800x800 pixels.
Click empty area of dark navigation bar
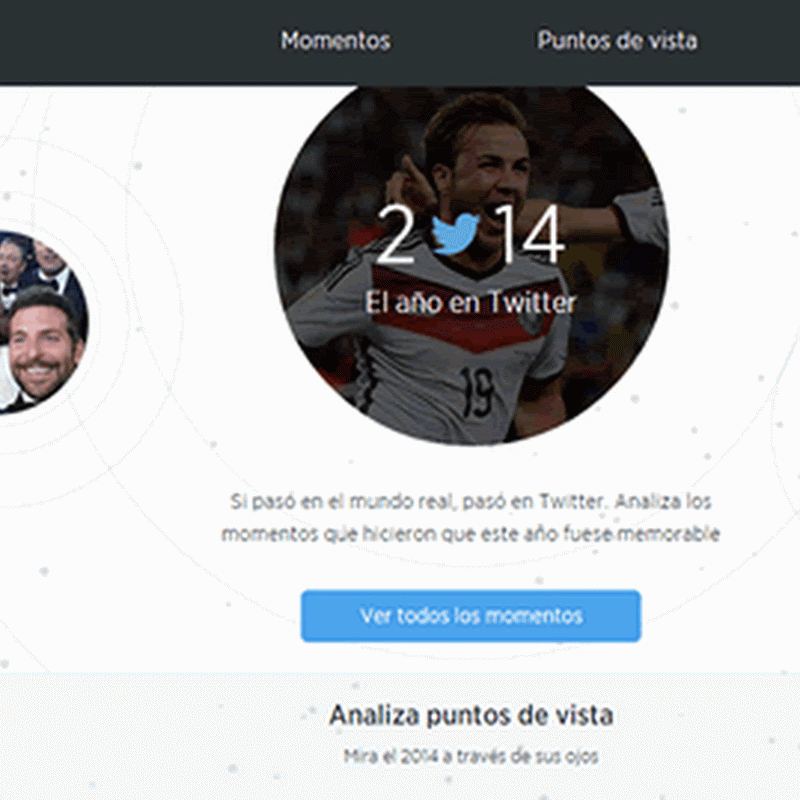click(x=128, y=41)
